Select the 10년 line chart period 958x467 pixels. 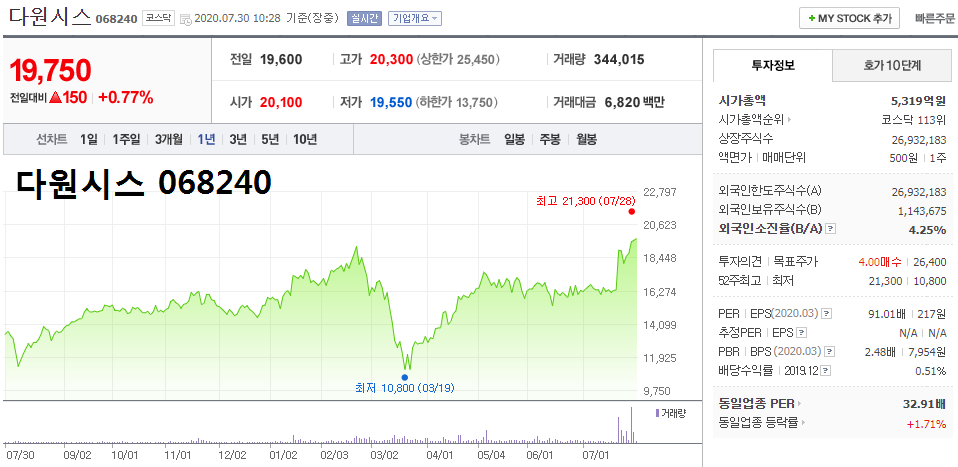pos(305,139)
